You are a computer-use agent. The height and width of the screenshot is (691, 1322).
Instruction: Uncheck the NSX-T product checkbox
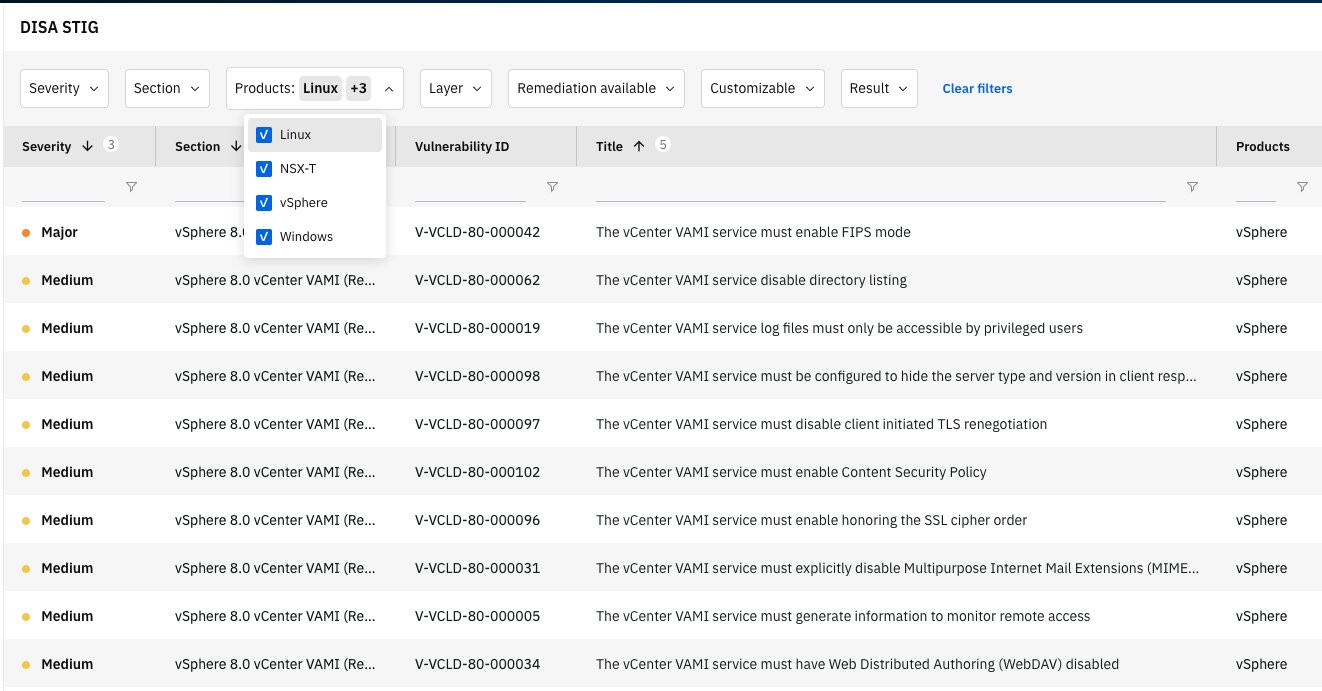click(x=264, y=169)
